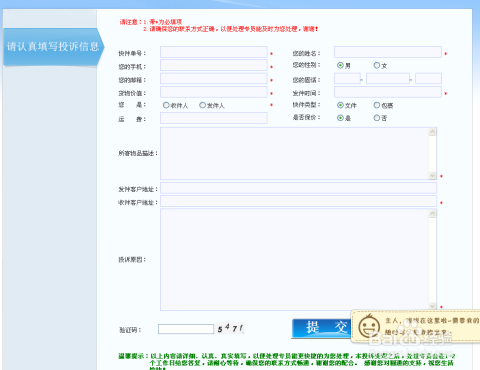The width and height of the screenshot is (480, 370).
Task: Click the up arrow of 投诉原因 scrollbar
Action: (x=433, y=214)
